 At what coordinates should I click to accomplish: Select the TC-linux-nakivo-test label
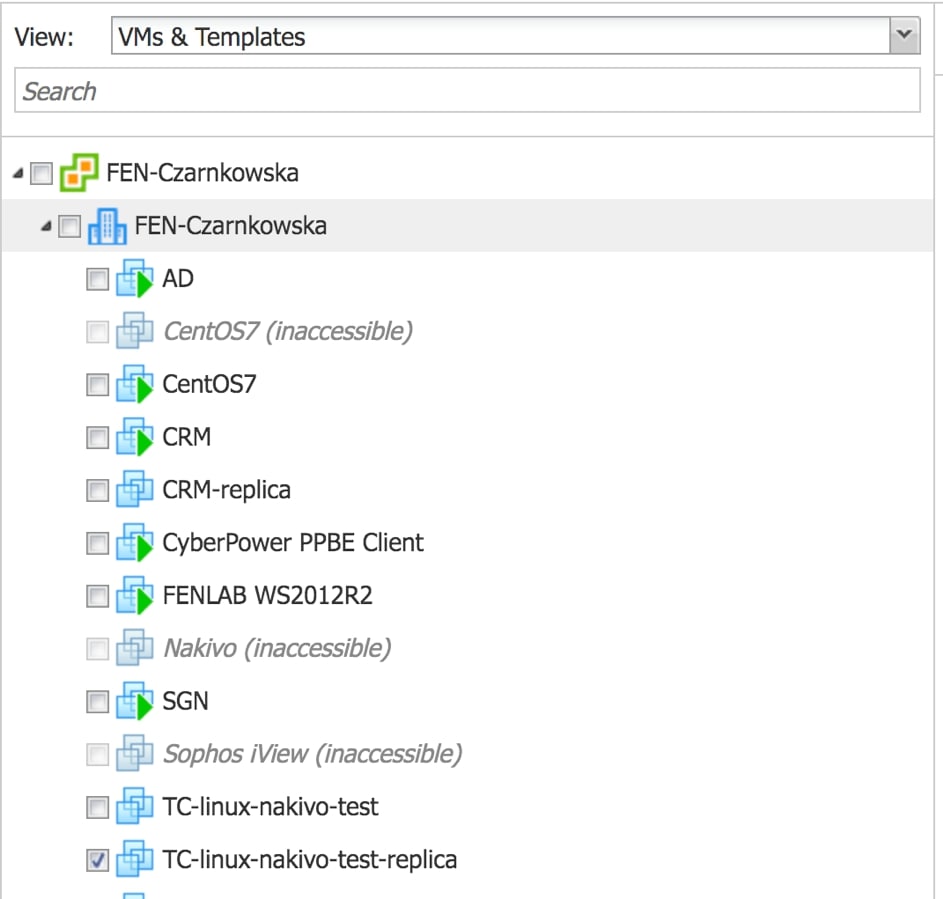pos(270,806)
